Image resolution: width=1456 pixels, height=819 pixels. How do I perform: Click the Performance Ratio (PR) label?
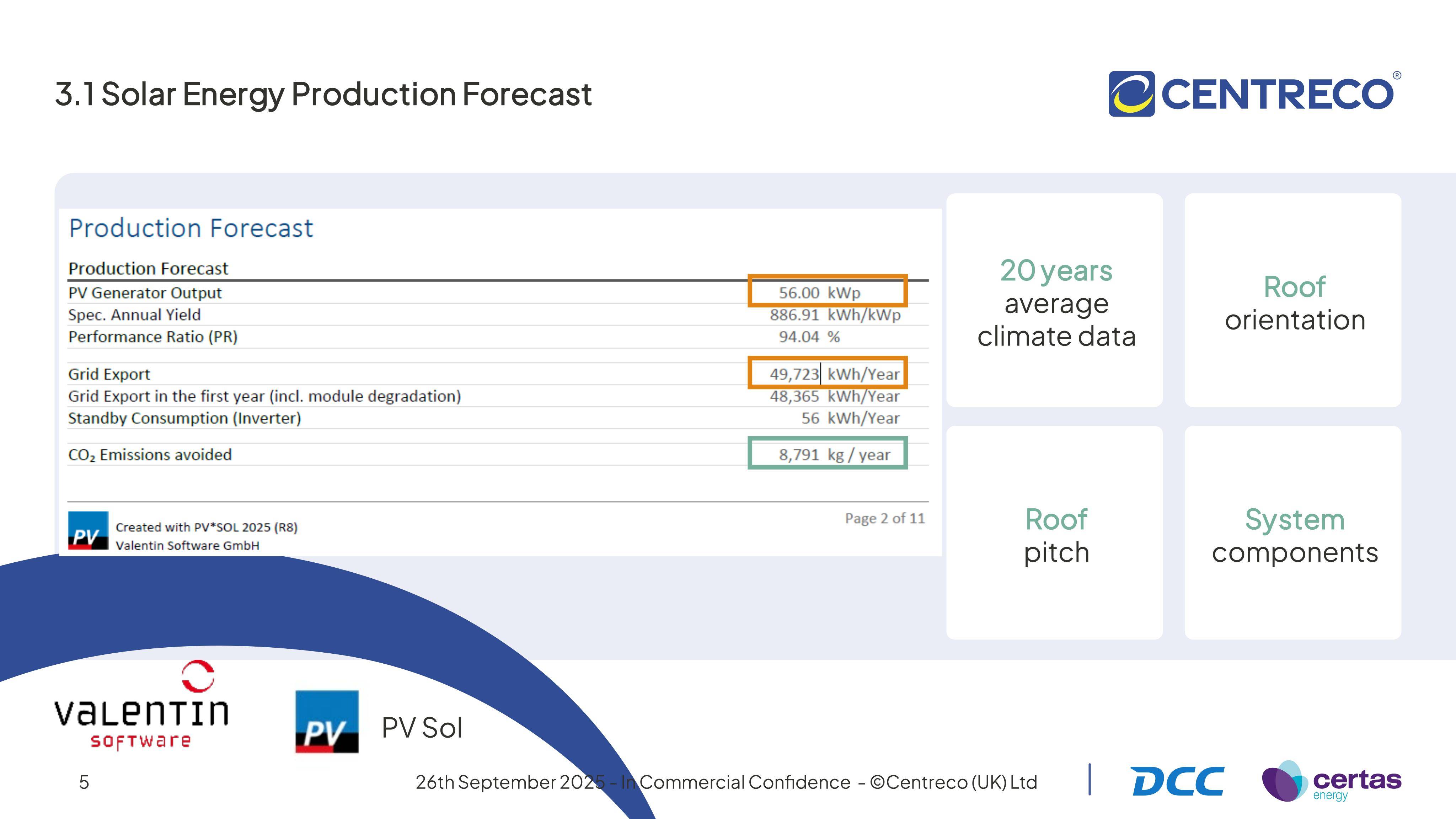click(153, 337)
